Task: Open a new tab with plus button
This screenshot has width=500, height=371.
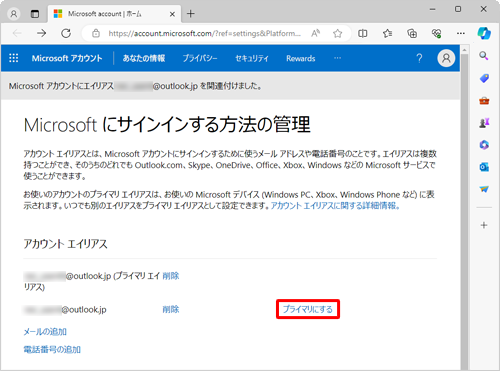Action: [191, 14]
